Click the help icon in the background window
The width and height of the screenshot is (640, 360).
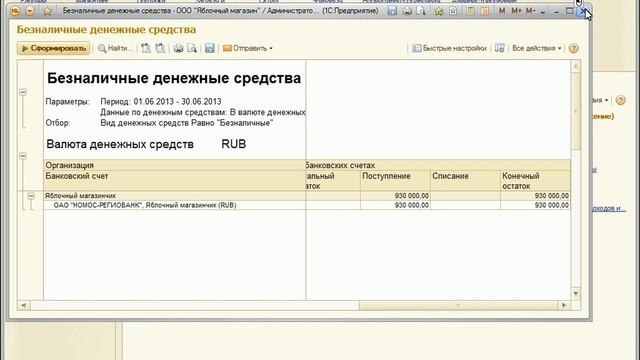point(620,100)
